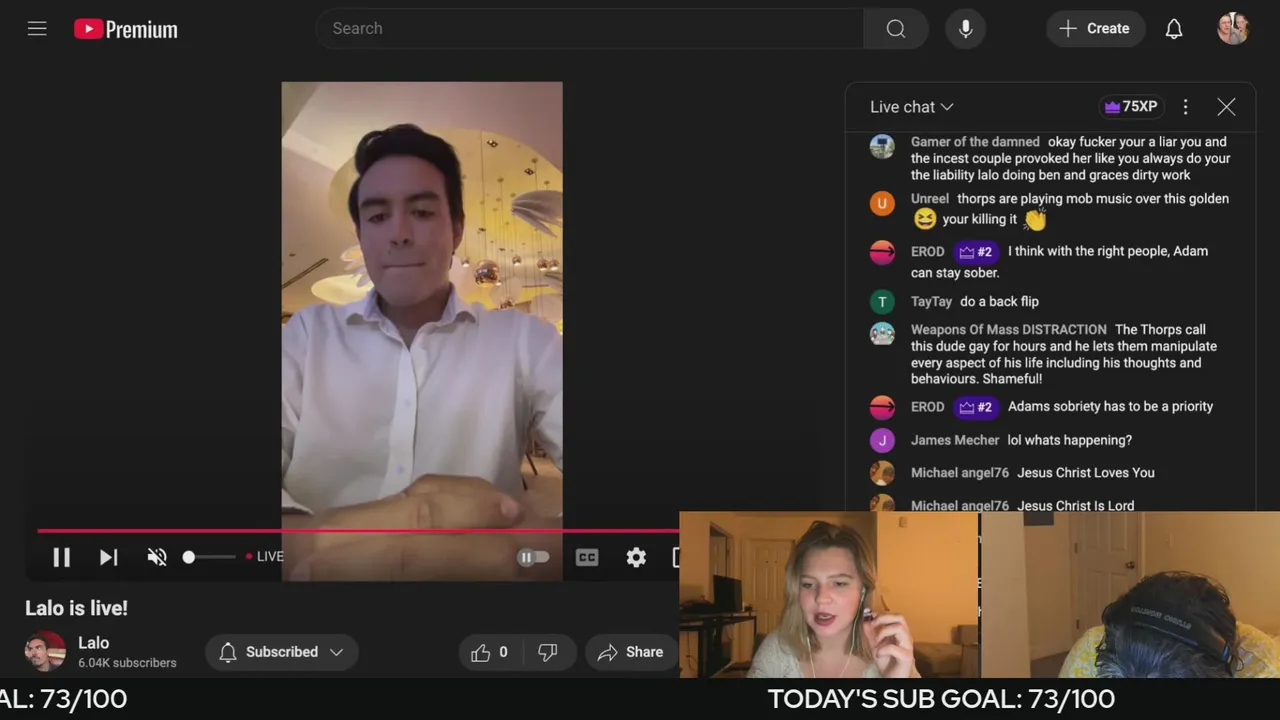
Task: Unmute the video sound
Action: coord(157,557)
